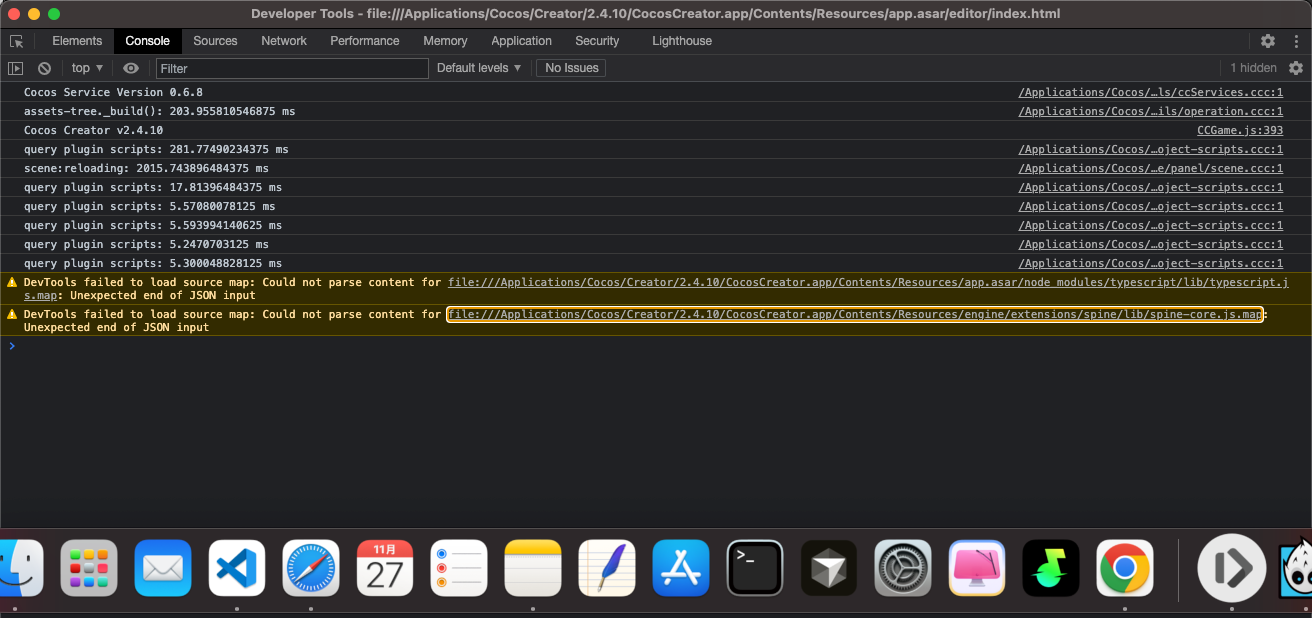
Task: Open the scene.ccc:1 source link
Action: click(1150, 168)
